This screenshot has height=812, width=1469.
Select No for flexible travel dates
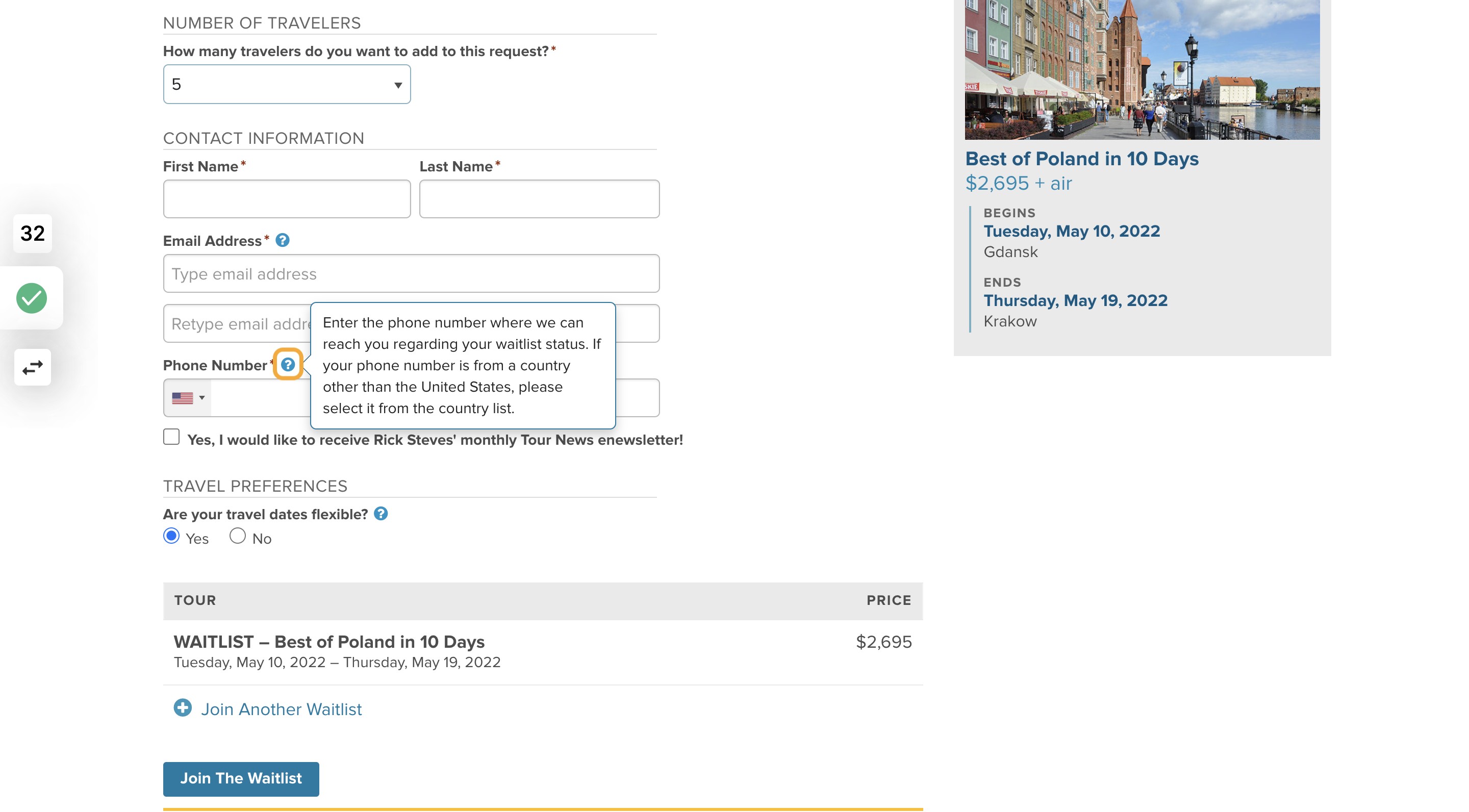(237, 536)
